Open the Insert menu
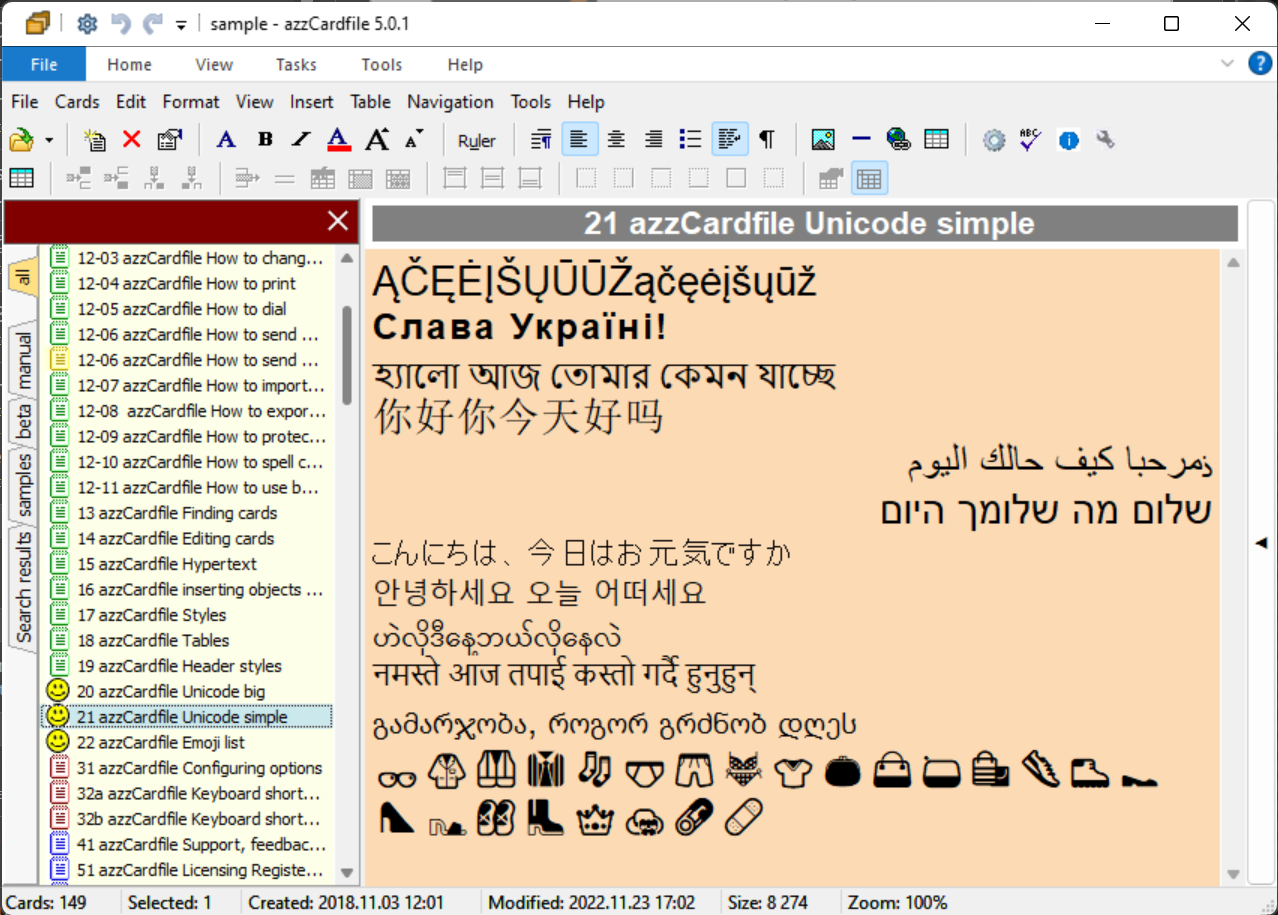The width and height of the screenshot is (1278, 915). tap(312, 102)
